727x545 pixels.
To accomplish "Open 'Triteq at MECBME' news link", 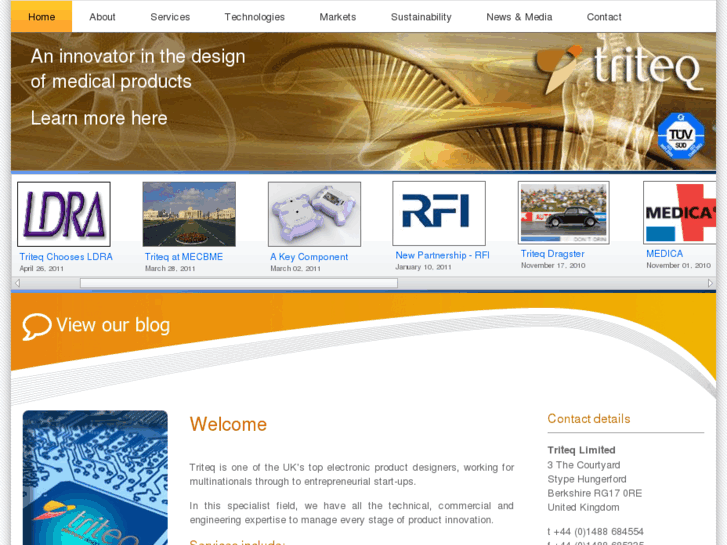I will click(x=184, y=256).
